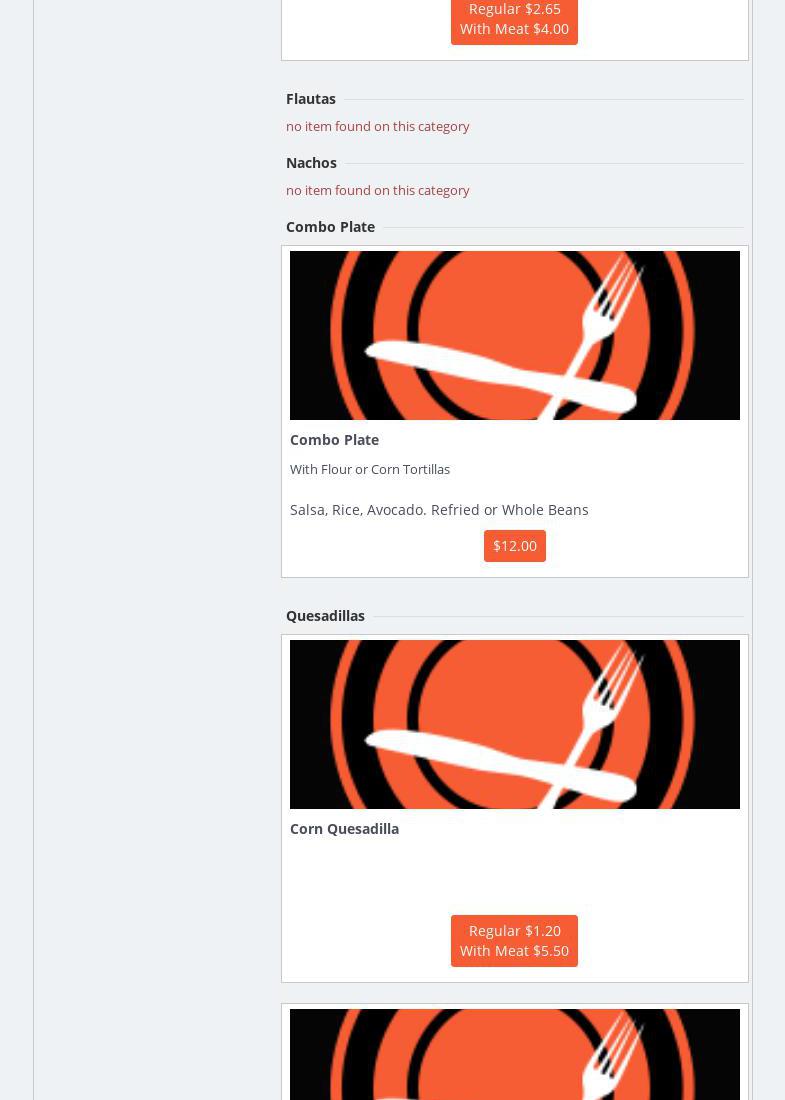Click the $12.00 Combo Plate price button
785x1100 pixels.
tap(514, 546)
